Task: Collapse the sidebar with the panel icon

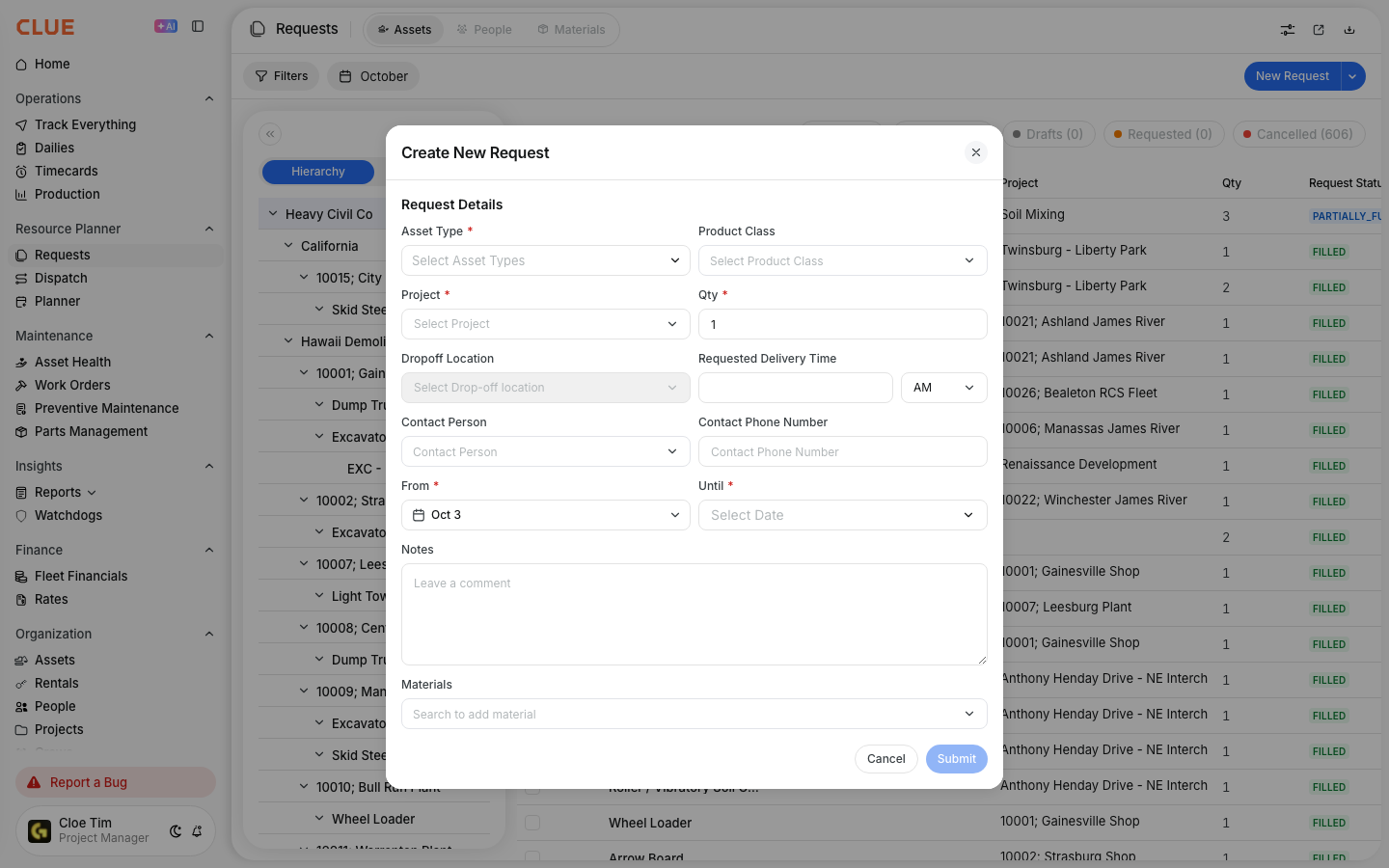Action: tap(198, 27)
